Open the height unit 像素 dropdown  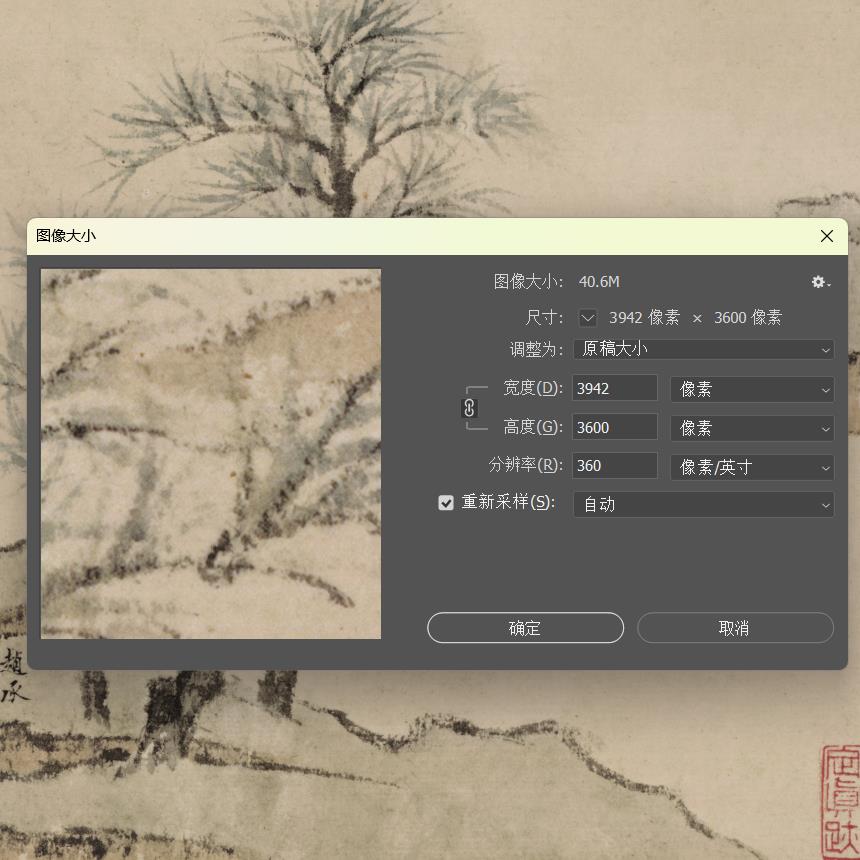click(x=752, y=428)
